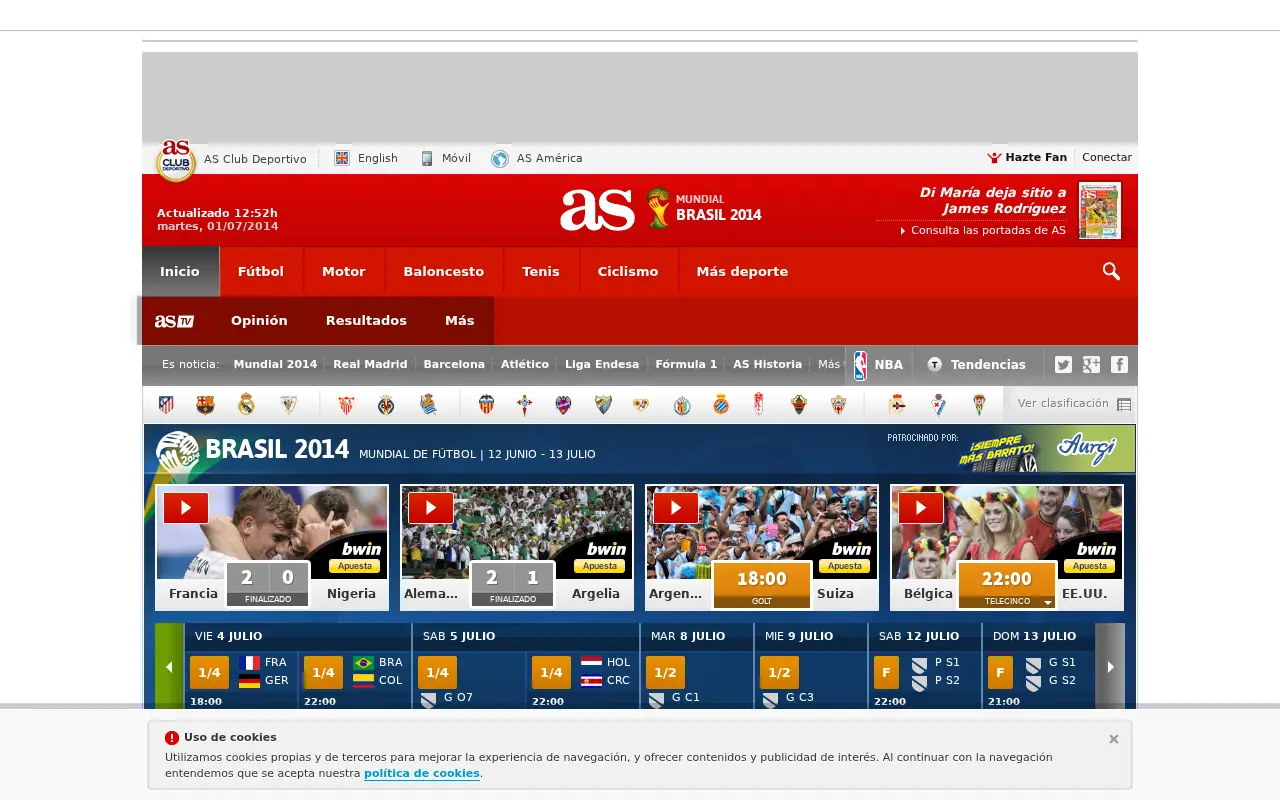The width and height of the screenshot is (1280, 800).
Task: Expand the Telecinco 22:00 match dropdown
Action: coord(1048,602)
